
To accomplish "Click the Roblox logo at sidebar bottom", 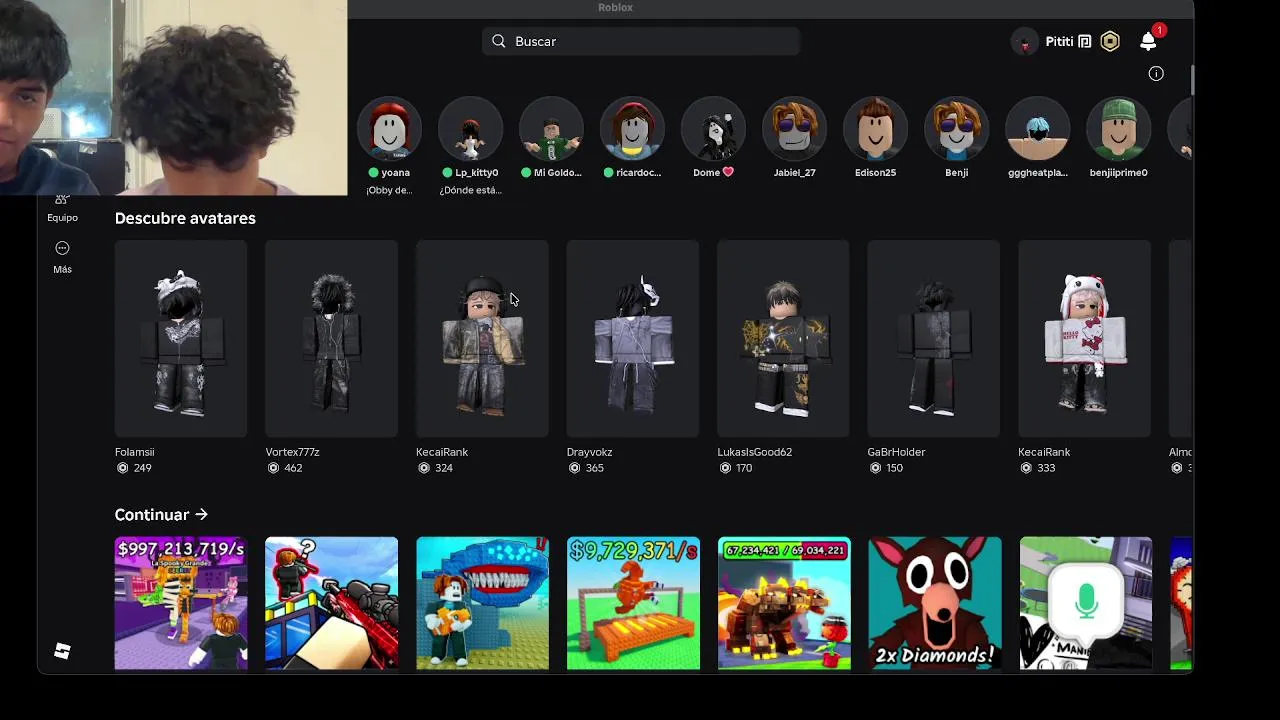I will coord(62,652).
